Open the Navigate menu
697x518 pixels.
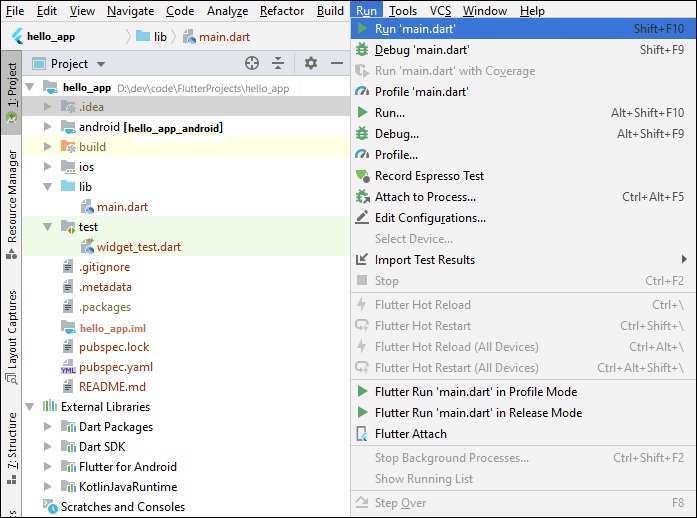click(x=130, y=11)
